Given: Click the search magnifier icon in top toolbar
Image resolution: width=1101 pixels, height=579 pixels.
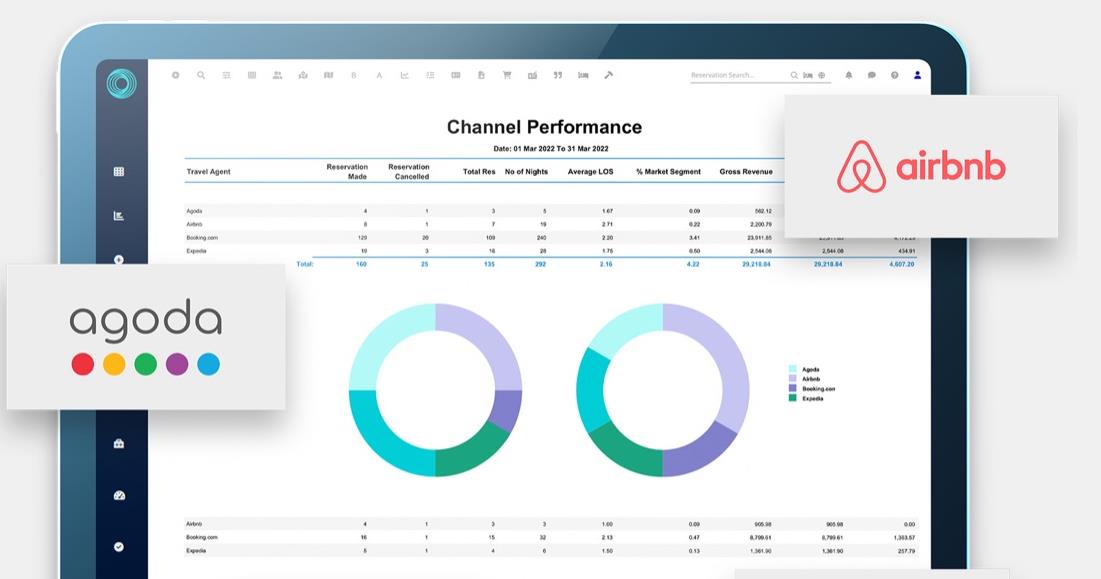Looking at the screenshot, I should pyautogui.click(x=201, y=75).
